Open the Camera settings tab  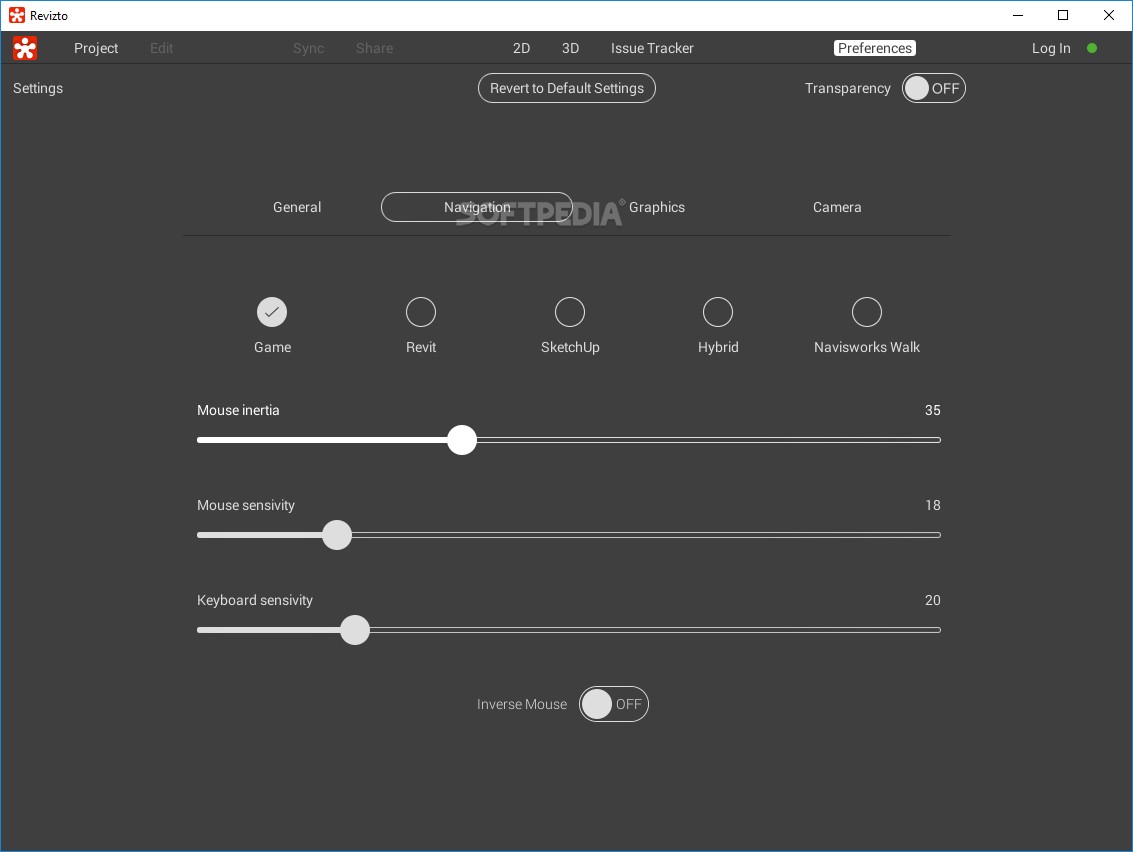click(x=837, y=207)
